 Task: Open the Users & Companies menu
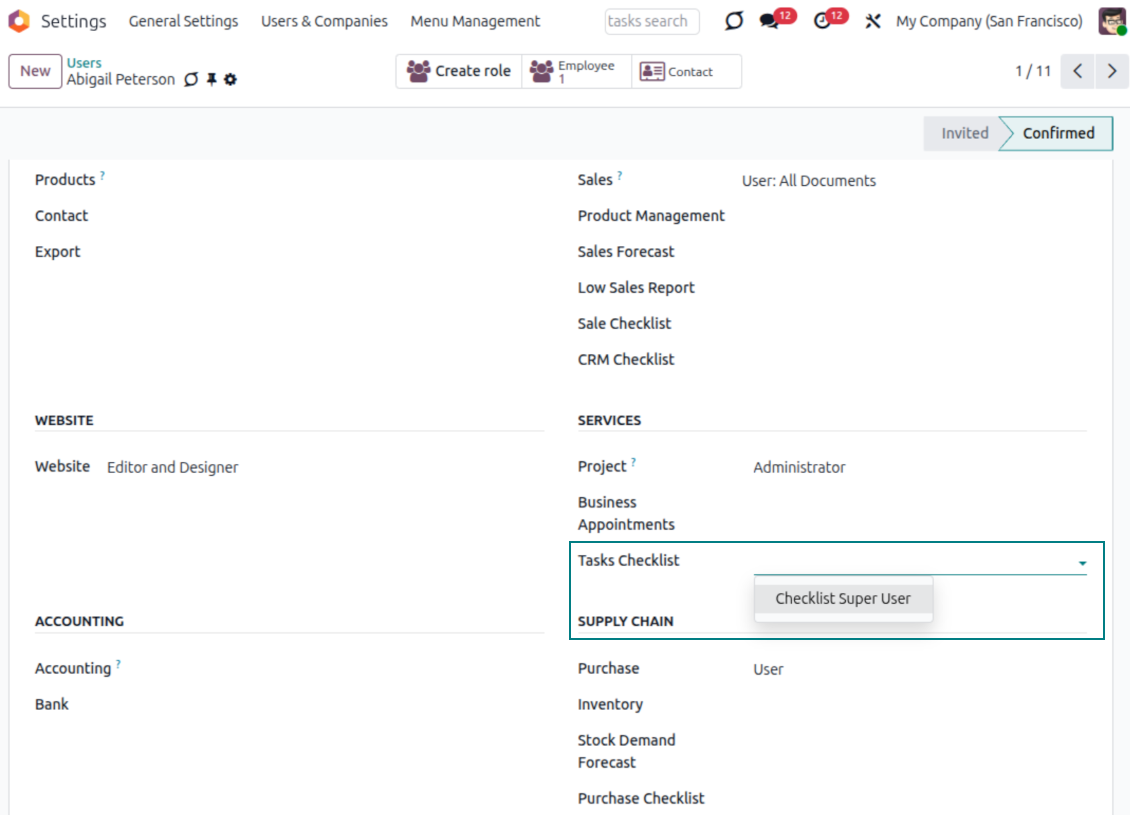tap(324, 21)
